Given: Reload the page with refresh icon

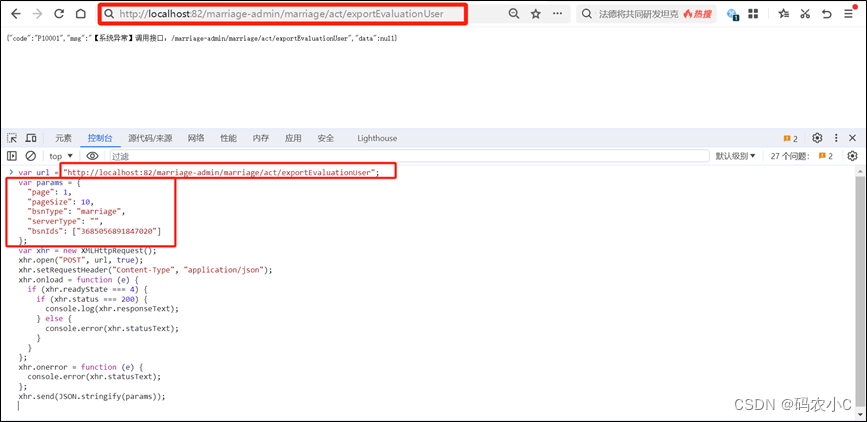Looking at the screenshot, I should tap(60, 14).
